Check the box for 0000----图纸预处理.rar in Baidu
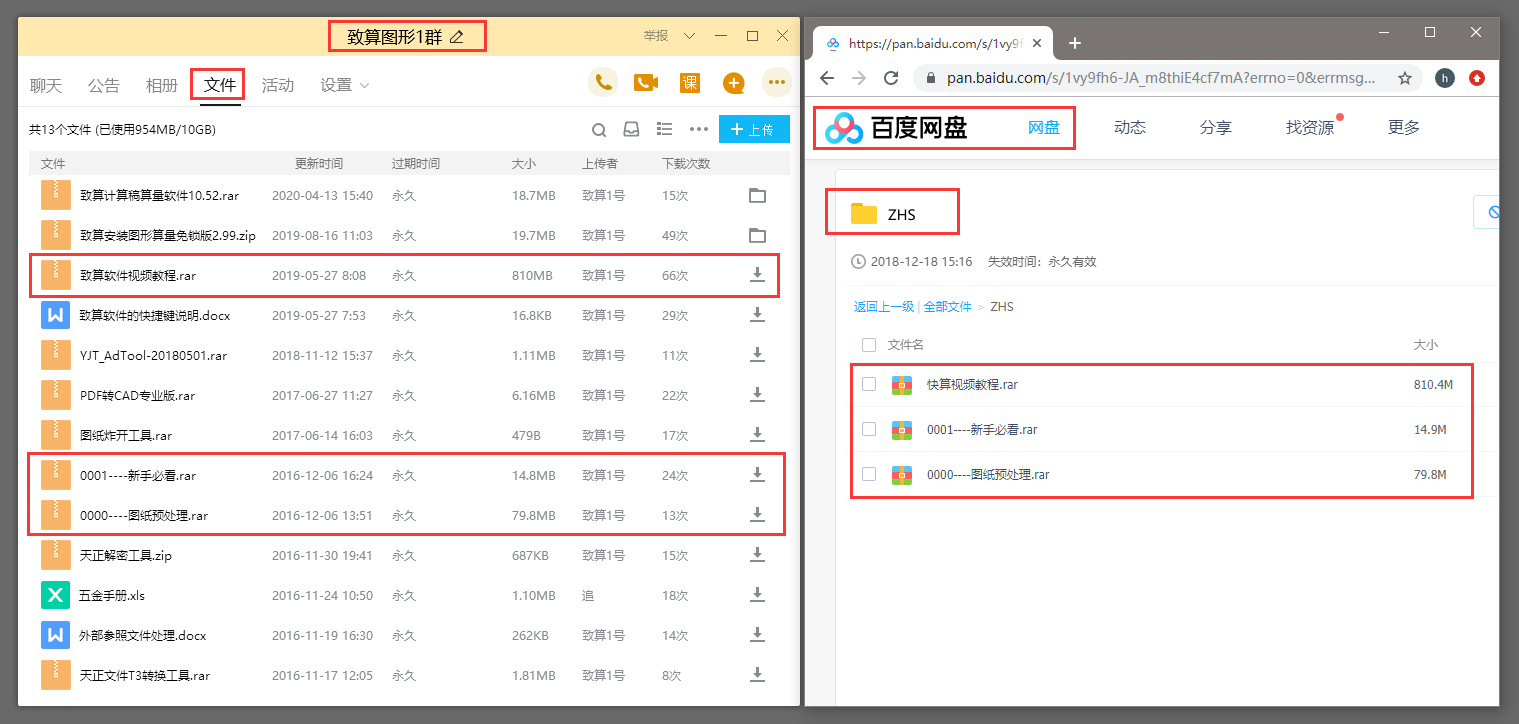Image resolution: width=1519 pixels, height=724 pixels. pos(868,474)
